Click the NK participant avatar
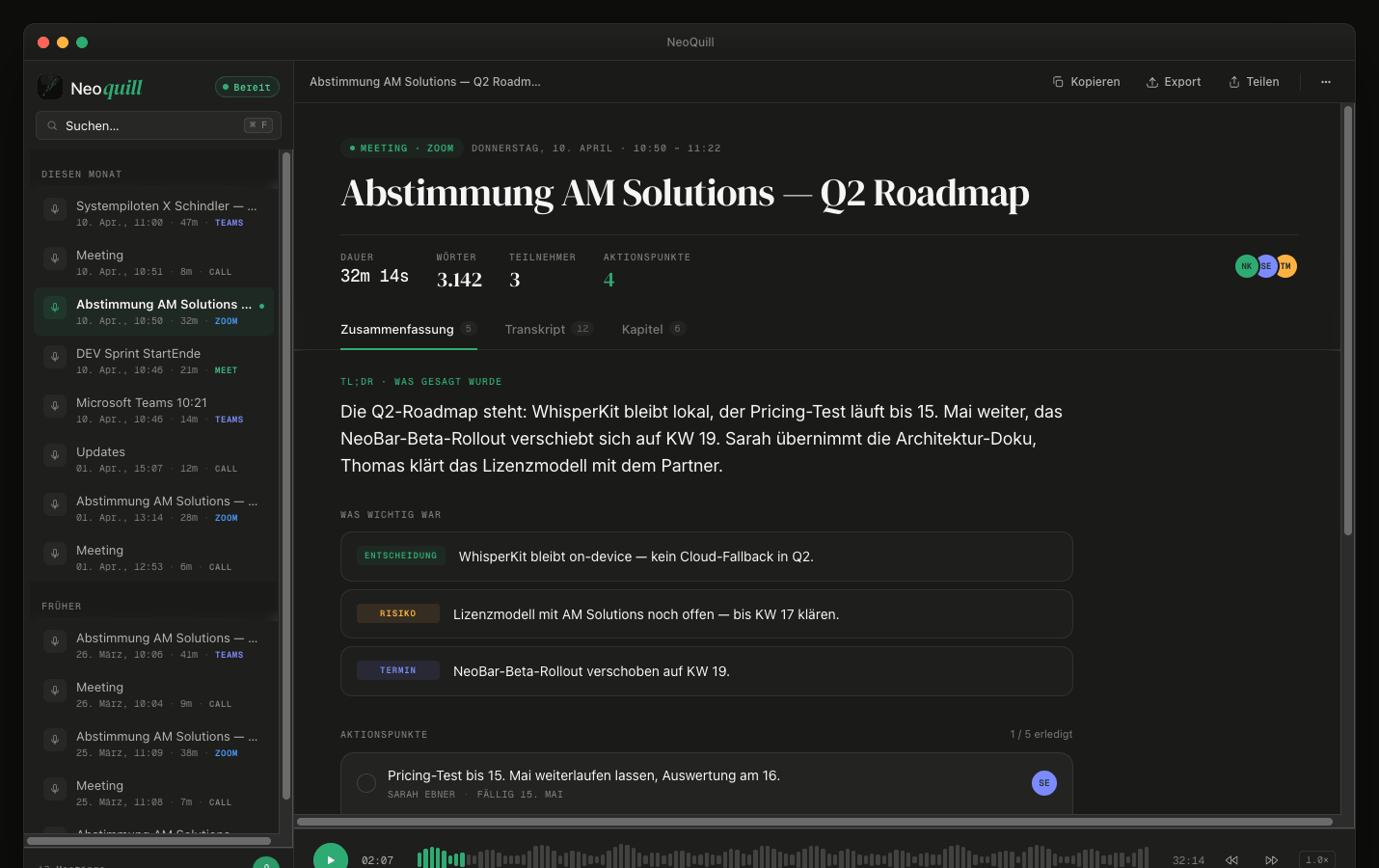 (x=1246, y=266)
